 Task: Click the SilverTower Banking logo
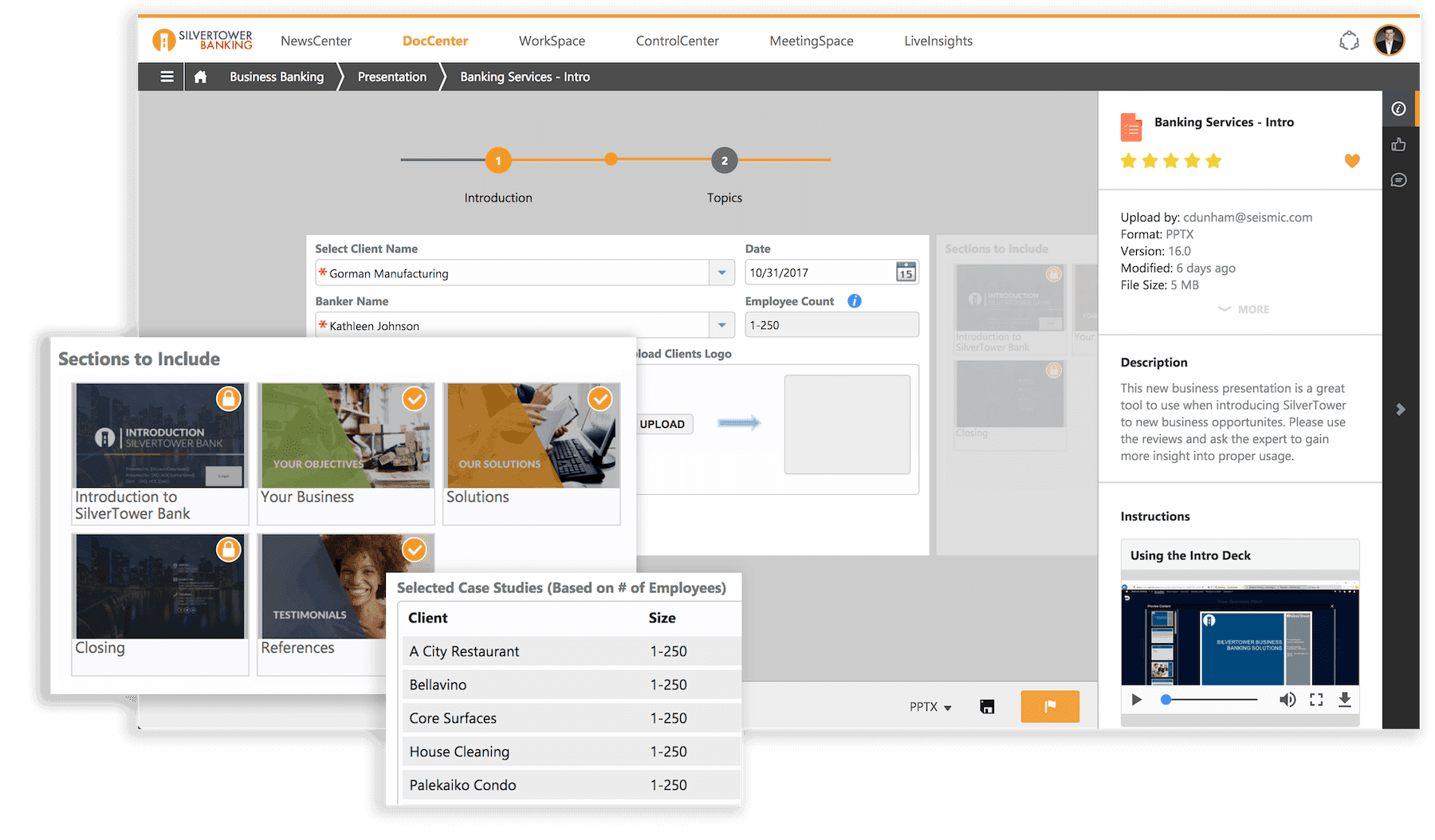tap(202, 40)
